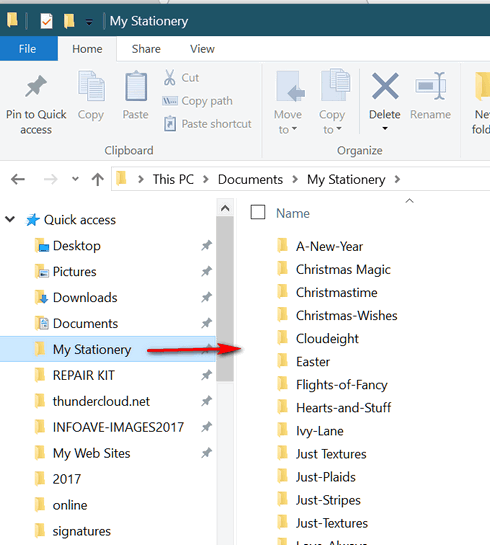
Task: Open the Delete options dropdown arrow
Action: click(x=385, y=129)
